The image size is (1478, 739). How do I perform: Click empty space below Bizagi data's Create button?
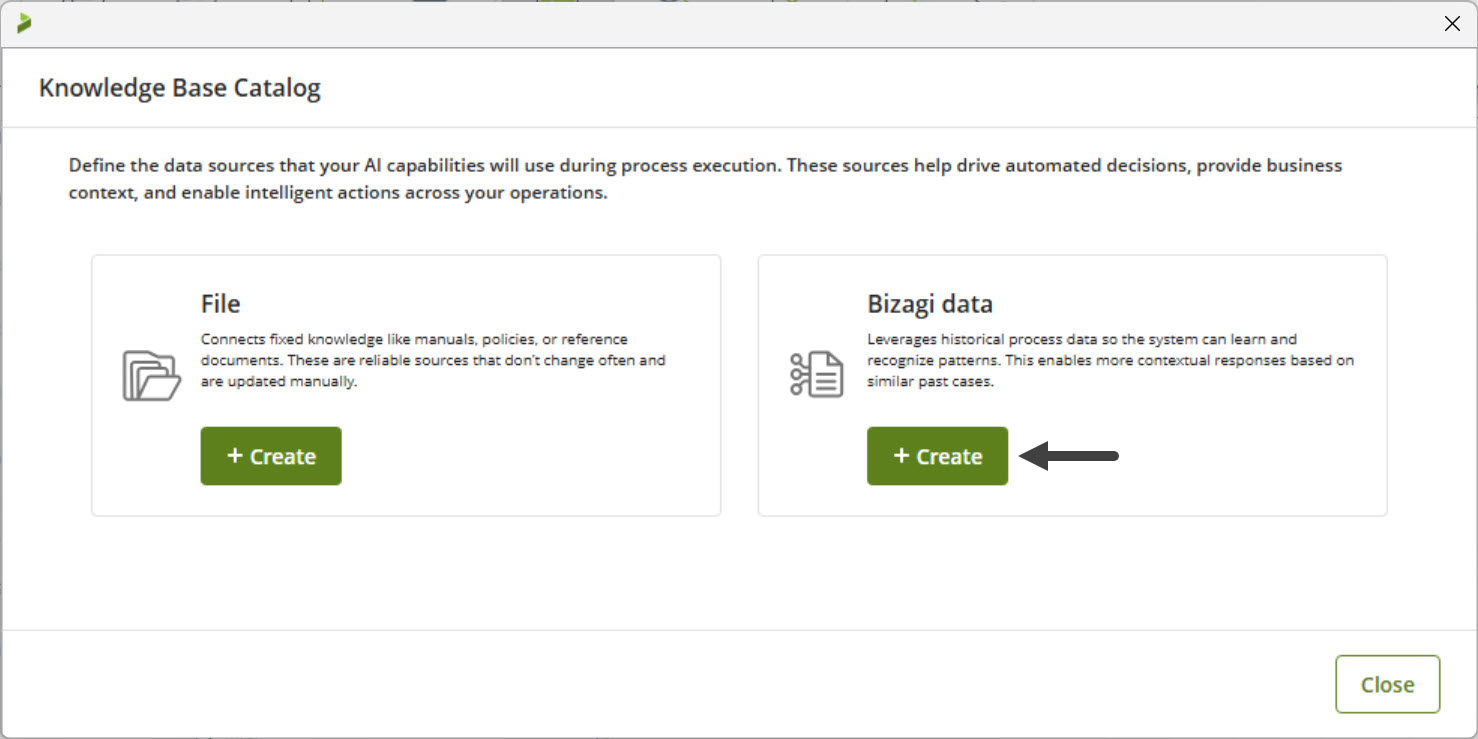tap(1070, 500)
